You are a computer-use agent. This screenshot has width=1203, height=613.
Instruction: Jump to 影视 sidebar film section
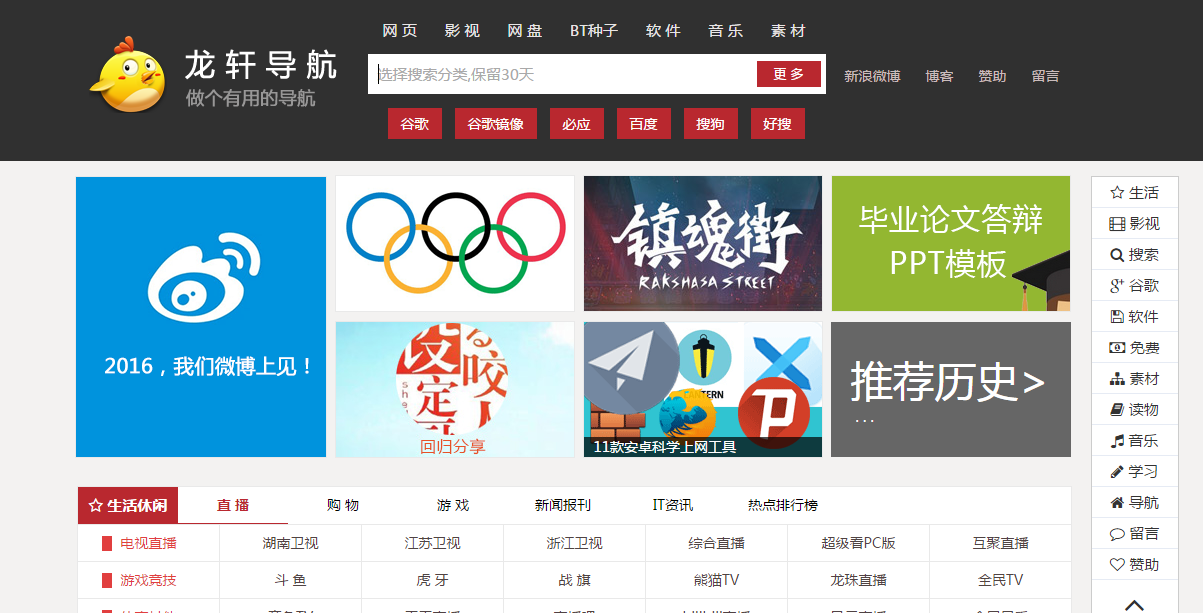(1134, 224)
